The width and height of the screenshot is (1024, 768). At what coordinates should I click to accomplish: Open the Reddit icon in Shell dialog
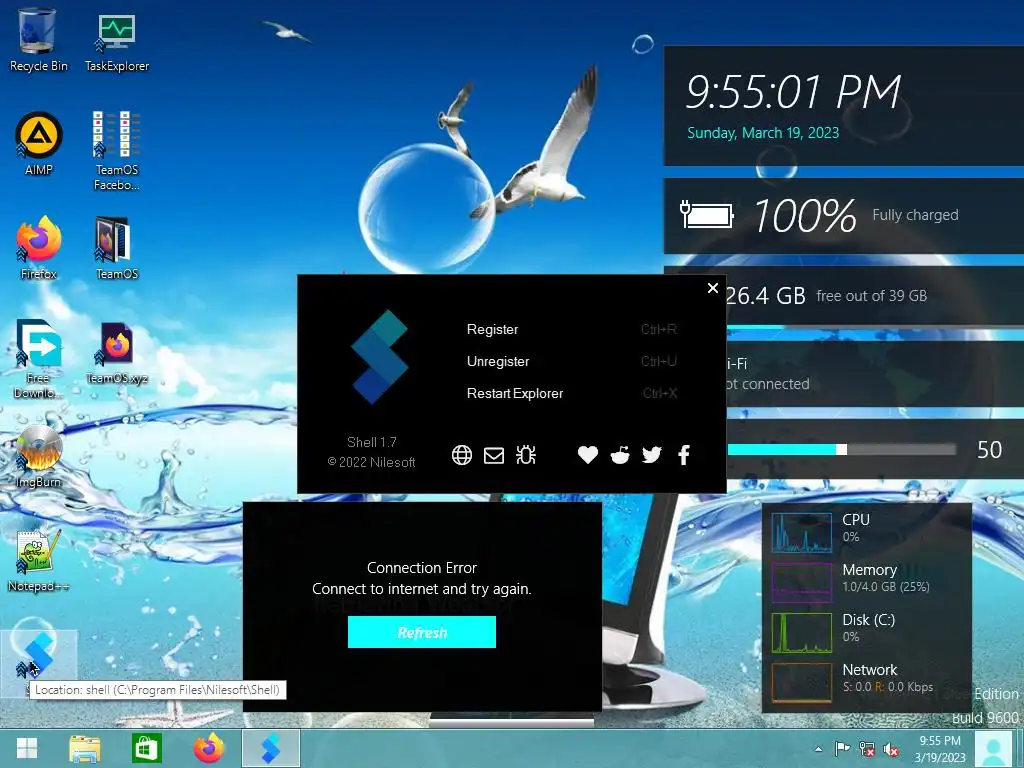point(620,455)
